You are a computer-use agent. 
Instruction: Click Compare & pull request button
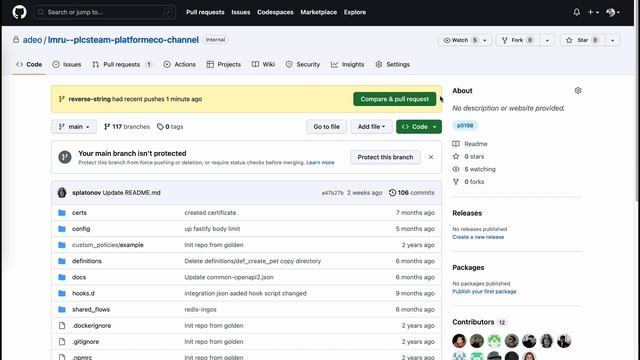click(x=395, y=99)
